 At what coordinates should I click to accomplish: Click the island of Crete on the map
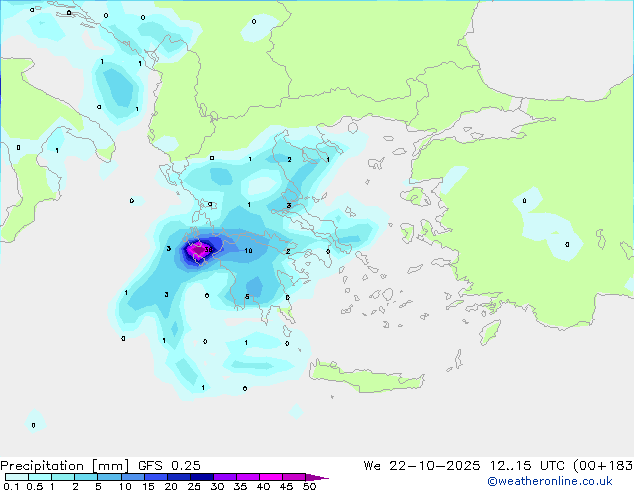click(366, 377)
